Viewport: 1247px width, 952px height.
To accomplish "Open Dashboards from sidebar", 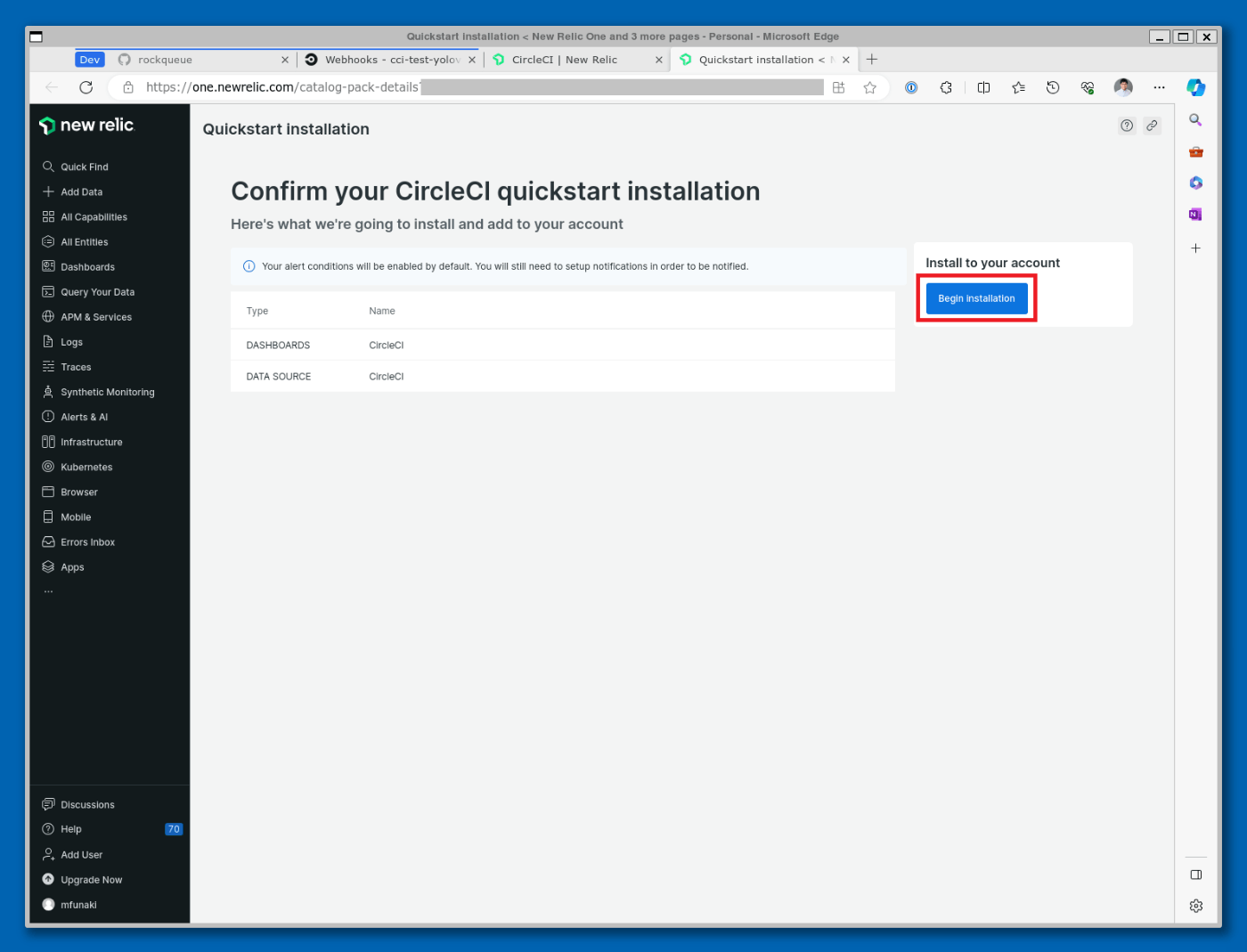I will pos(87,266).
